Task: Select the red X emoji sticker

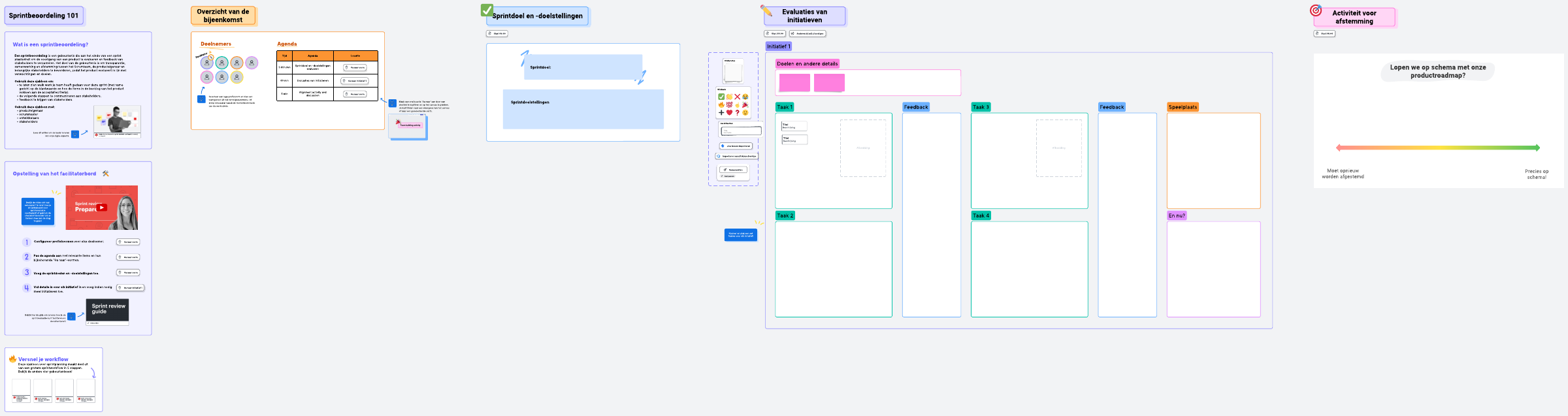Action: (738, 97)
